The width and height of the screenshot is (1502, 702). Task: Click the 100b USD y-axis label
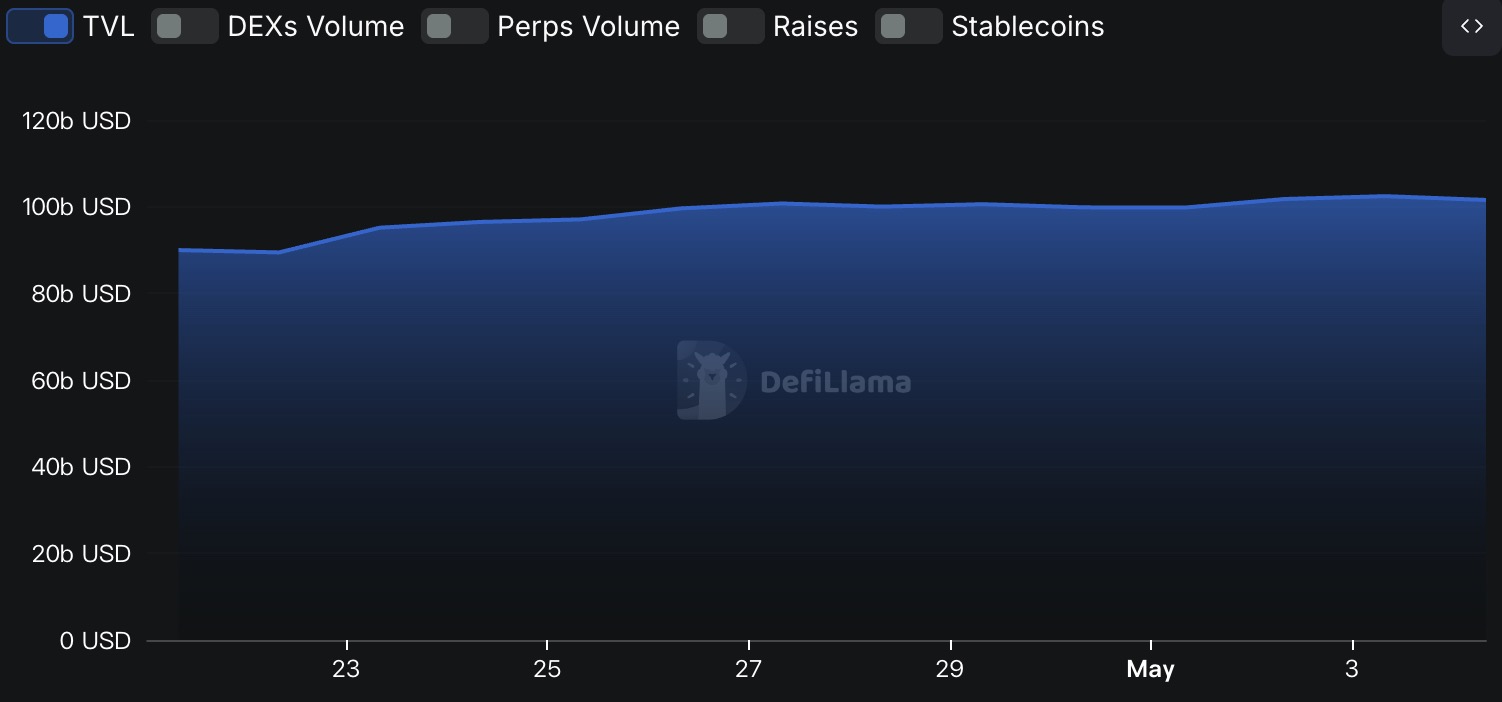coord(76,207)
